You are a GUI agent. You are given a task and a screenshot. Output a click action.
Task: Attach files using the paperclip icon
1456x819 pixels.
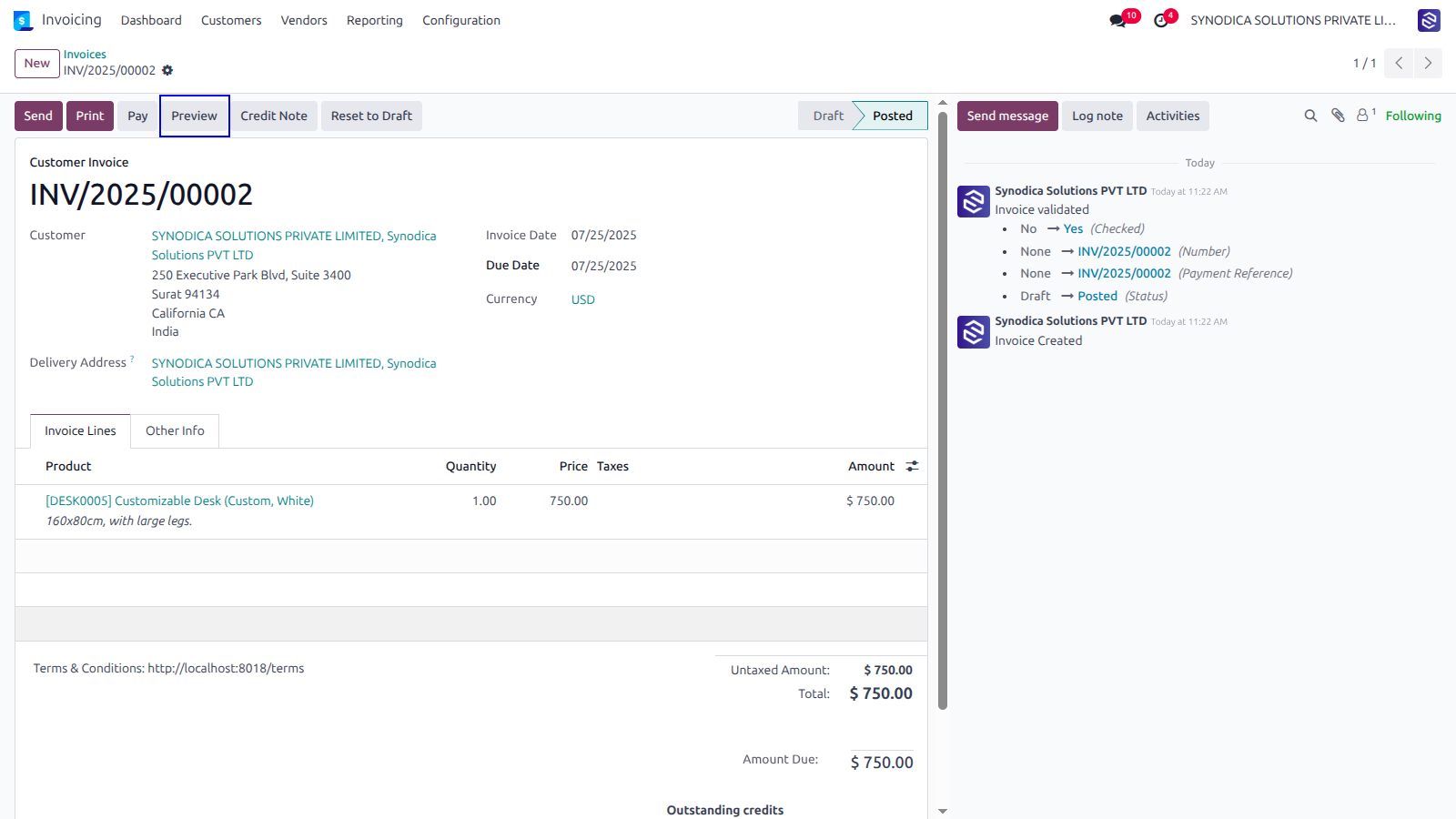(1338, 116)
